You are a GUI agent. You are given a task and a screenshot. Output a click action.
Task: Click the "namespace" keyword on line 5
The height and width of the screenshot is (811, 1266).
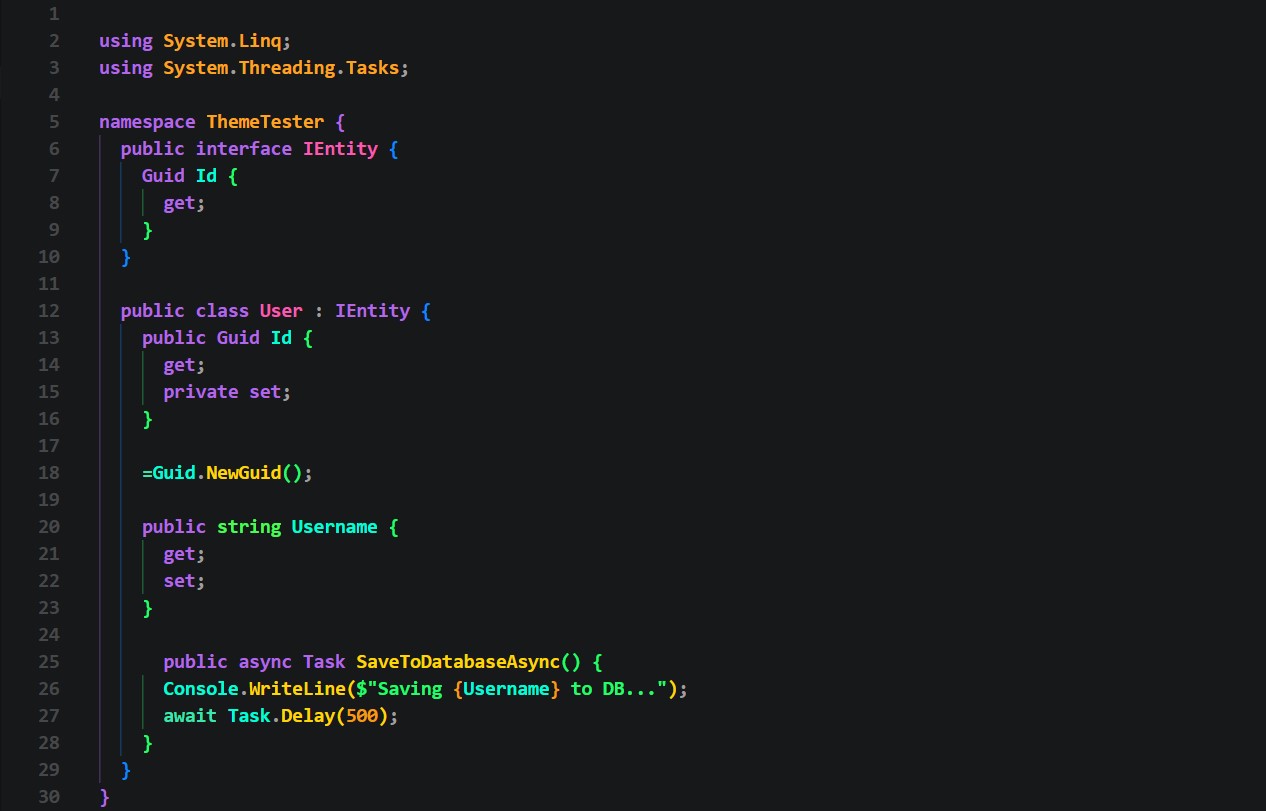[x=147, y=122]
